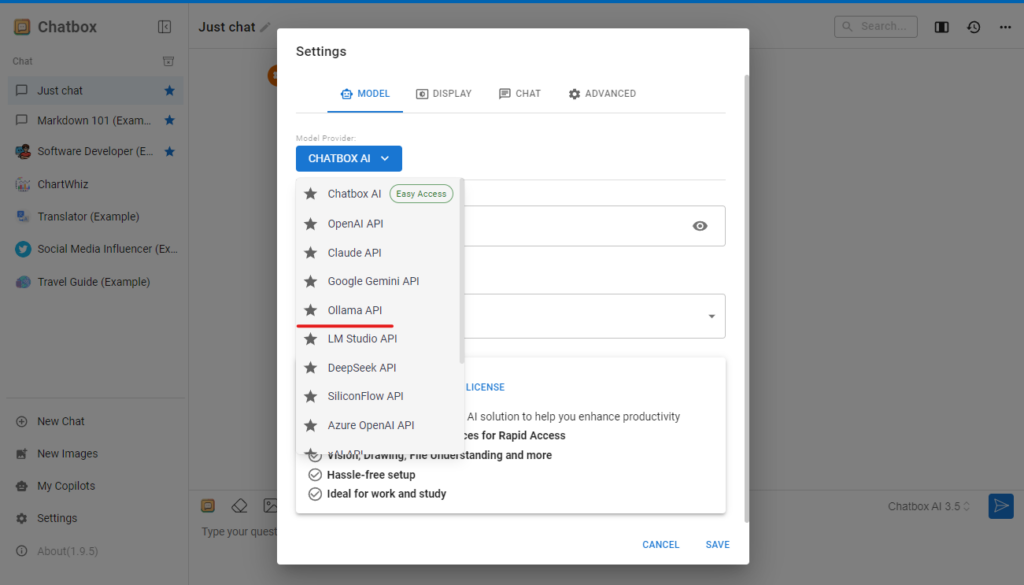Click the eraser clear icon in toolbar
This screenshot has height=585, width=1024.
point(240,506)
